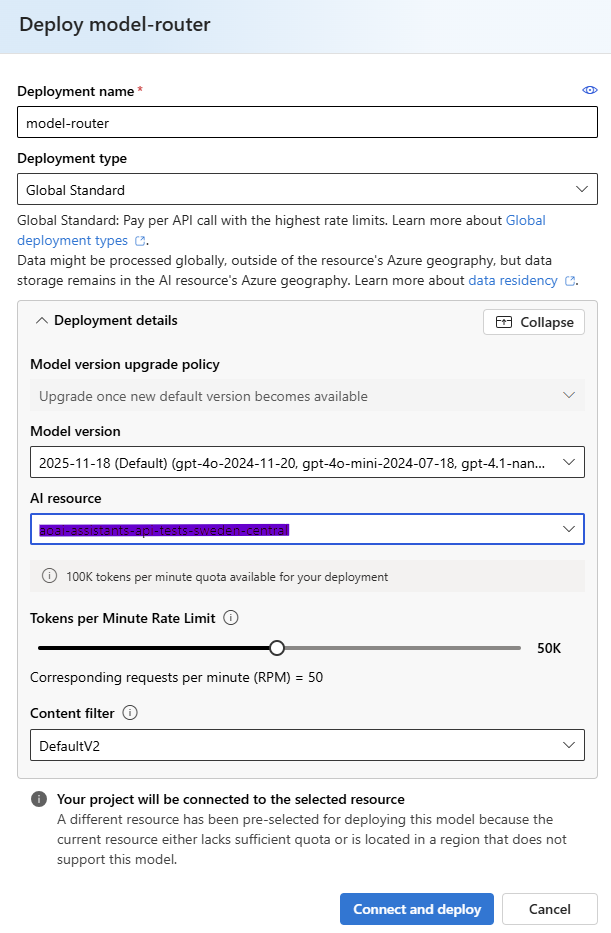Image resolution: width=611 pixels, height=933 pixels.
Task: Click the Deployment name text field
Action: 308,123
